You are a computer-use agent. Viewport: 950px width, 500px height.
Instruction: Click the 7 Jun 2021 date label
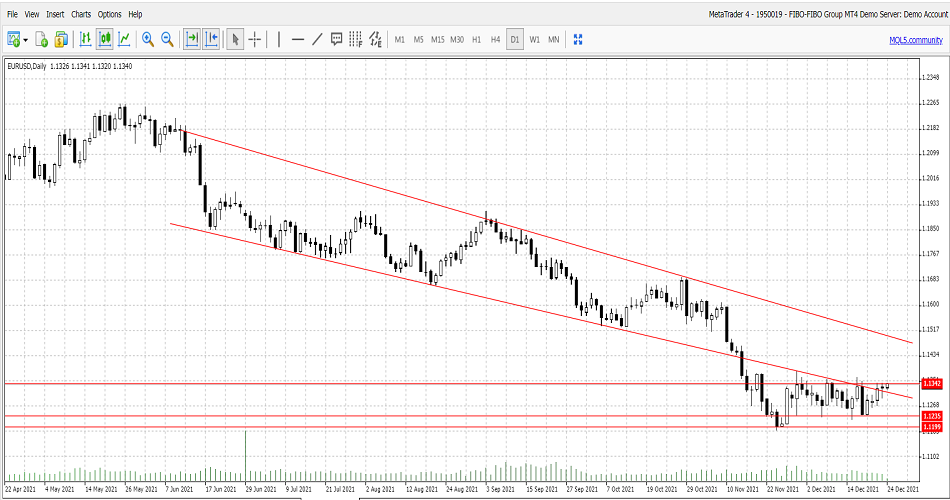pyautogui.click(x=179, y=488)
